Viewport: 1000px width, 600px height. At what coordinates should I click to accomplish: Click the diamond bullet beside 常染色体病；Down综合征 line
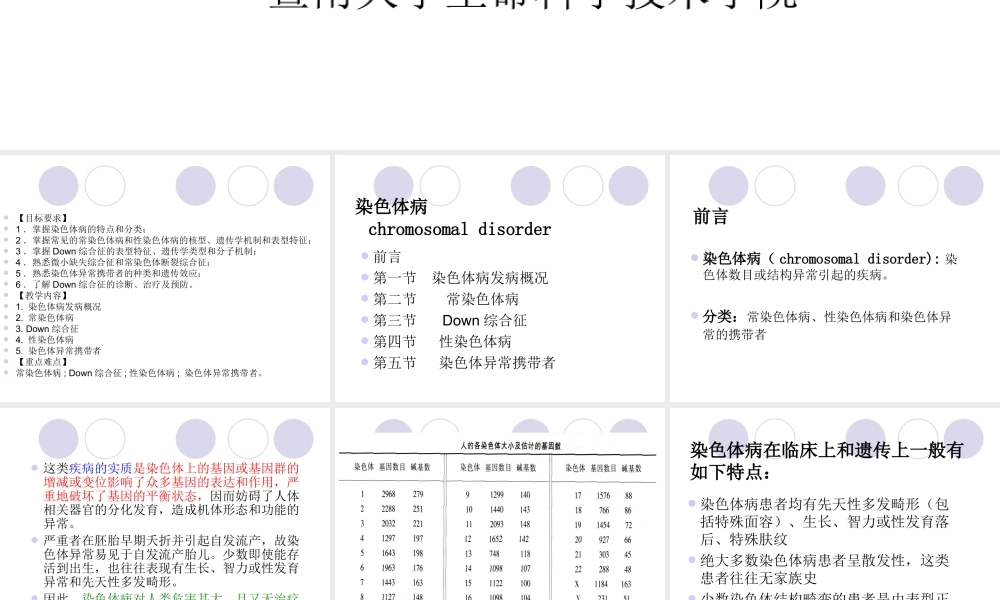(x=7, y=374)
